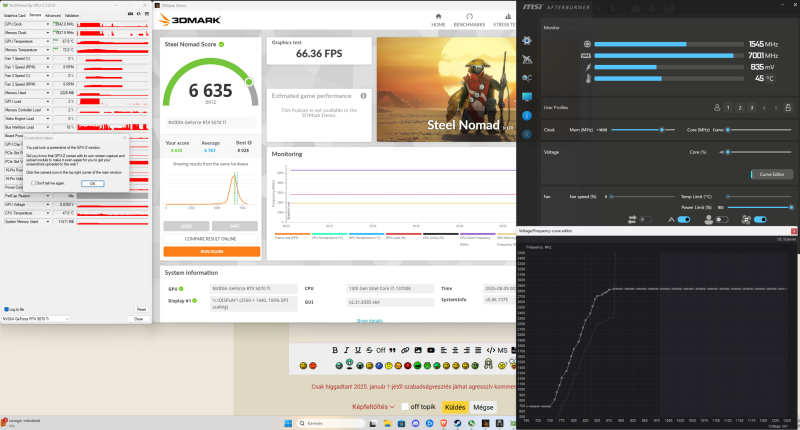Image resolution: width=800 pixels, height=430 pixels.
Task: Open GPU selection combo box in GPU-Z
Action: 36,319
